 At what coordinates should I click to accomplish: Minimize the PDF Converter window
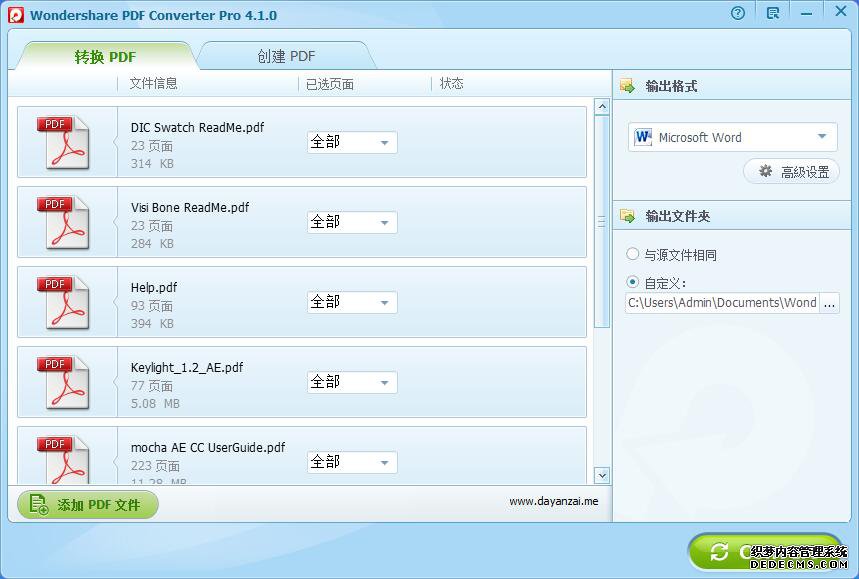(x=806, y=13)
